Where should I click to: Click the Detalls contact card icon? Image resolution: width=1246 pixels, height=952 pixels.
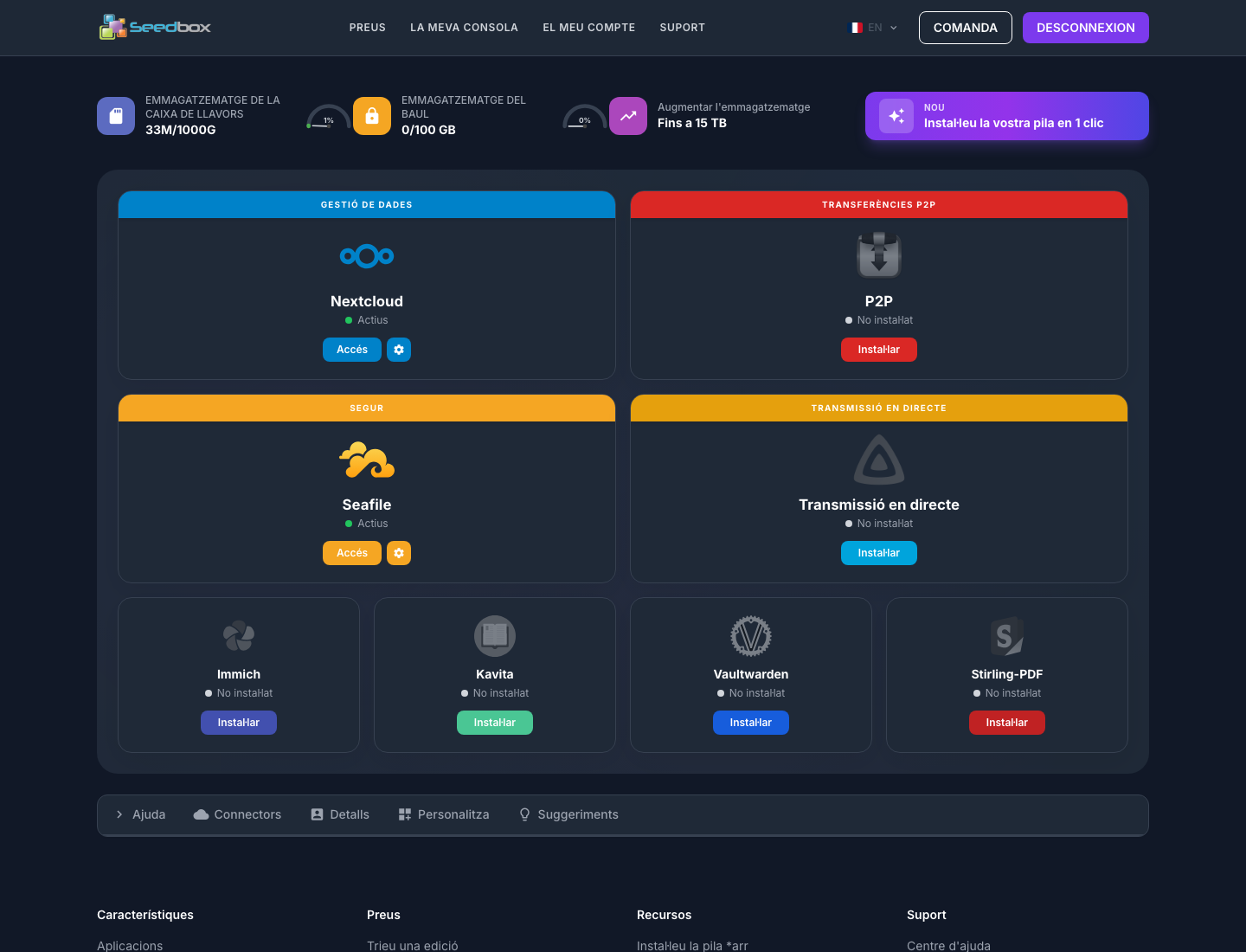click(318, 814)
